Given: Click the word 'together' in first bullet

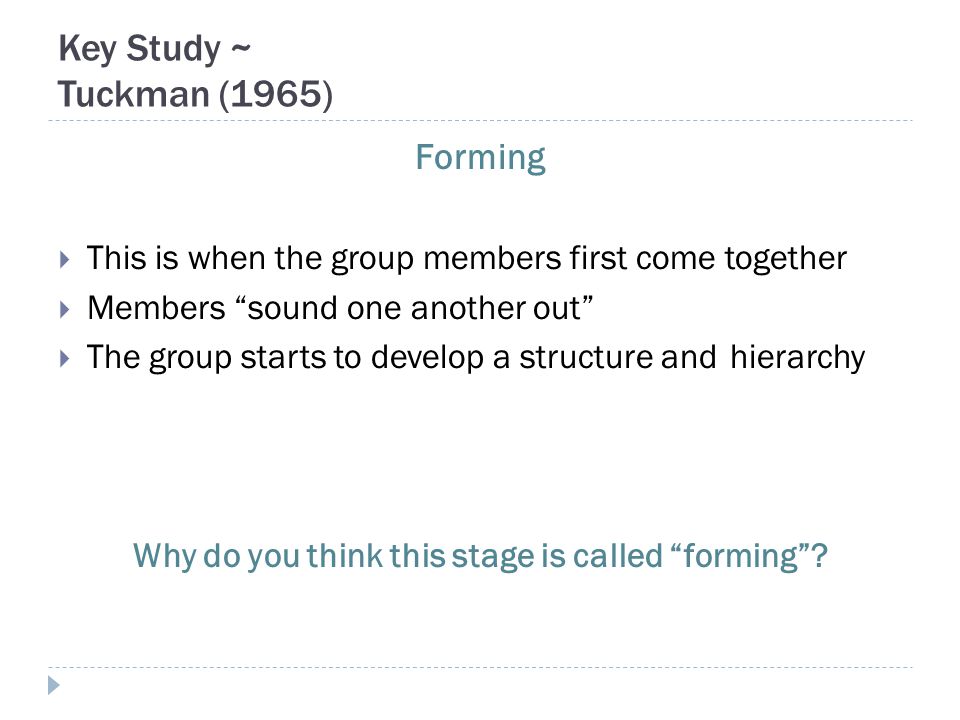Looking at the screenshot, I should pyautogui.click(x=786, y=259).
